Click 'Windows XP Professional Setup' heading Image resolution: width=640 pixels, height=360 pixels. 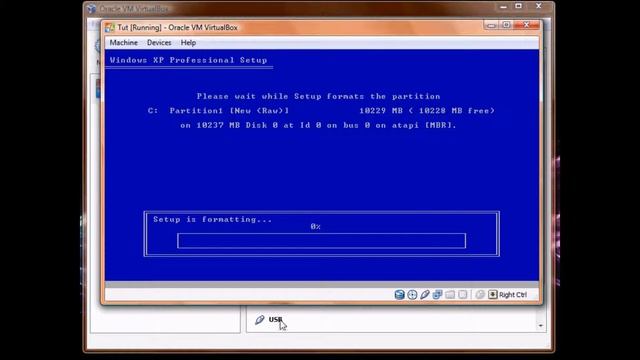tap(188, 60)
